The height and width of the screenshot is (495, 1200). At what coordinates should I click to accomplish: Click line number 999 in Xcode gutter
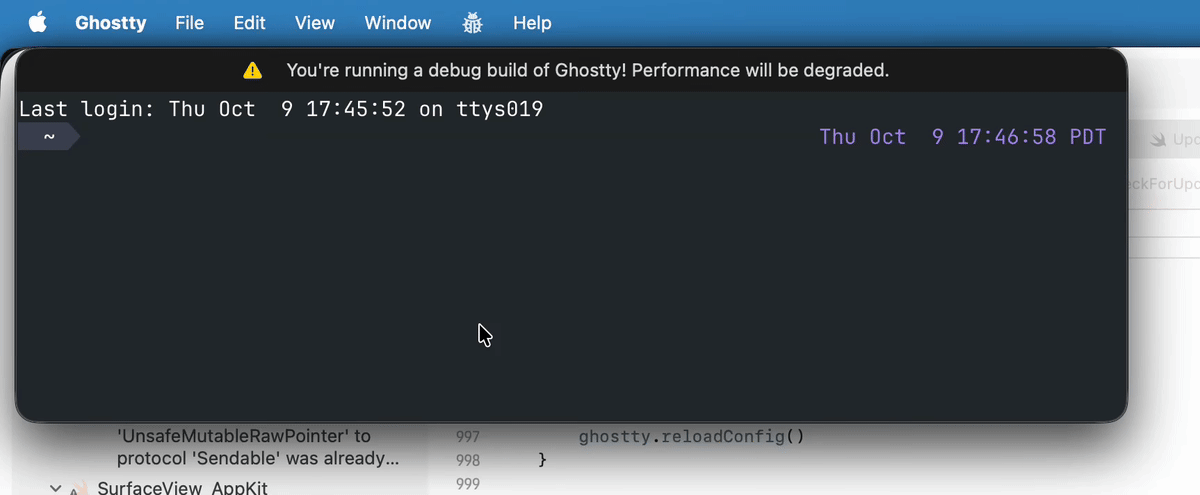coord(467,484)
